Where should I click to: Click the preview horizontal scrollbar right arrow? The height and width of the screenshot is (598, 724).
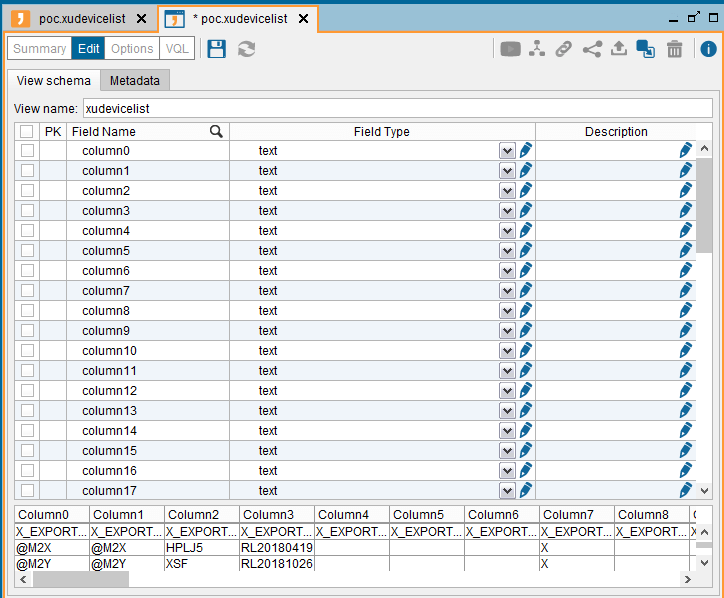tap(688, 579)
